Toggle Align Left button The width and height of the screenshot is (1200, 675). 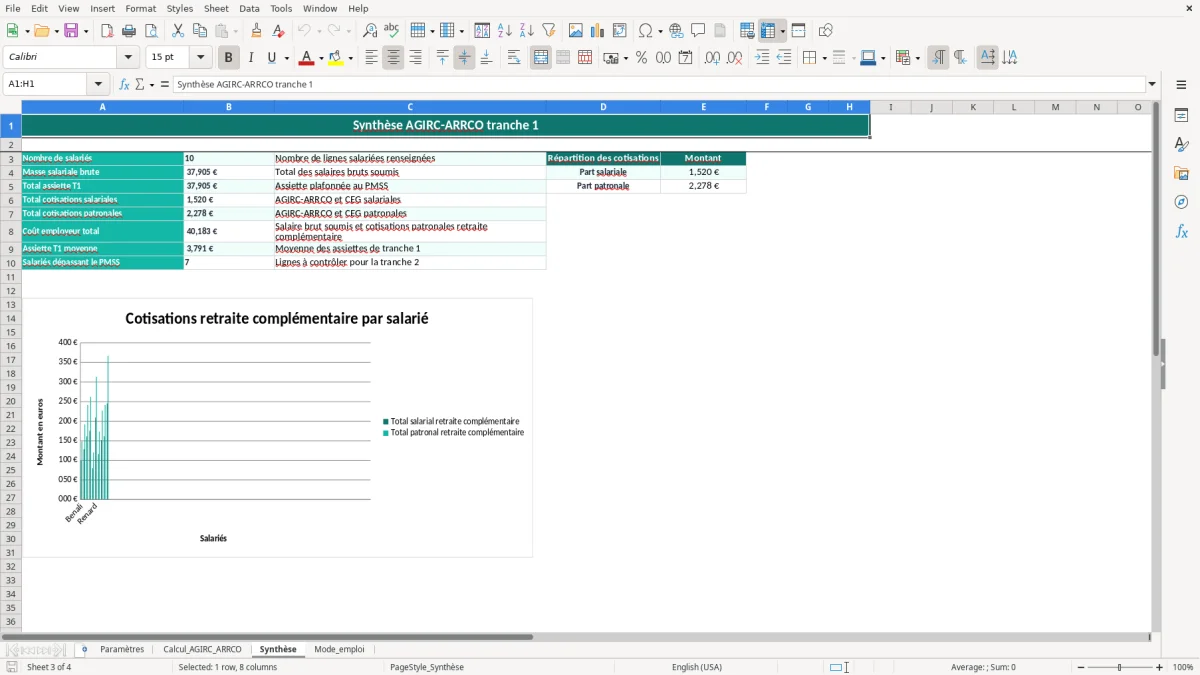click(x=372, y=58)
